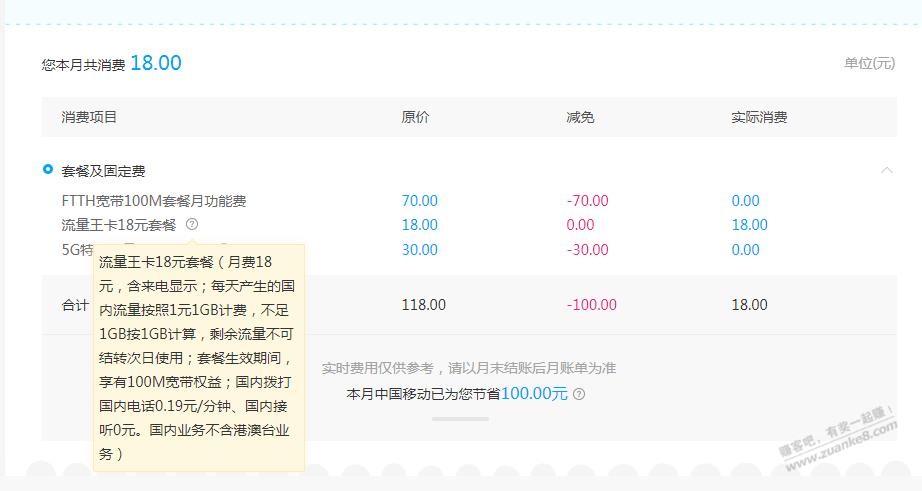Click help icon next to 100.00元 savings

coord(579,394)
